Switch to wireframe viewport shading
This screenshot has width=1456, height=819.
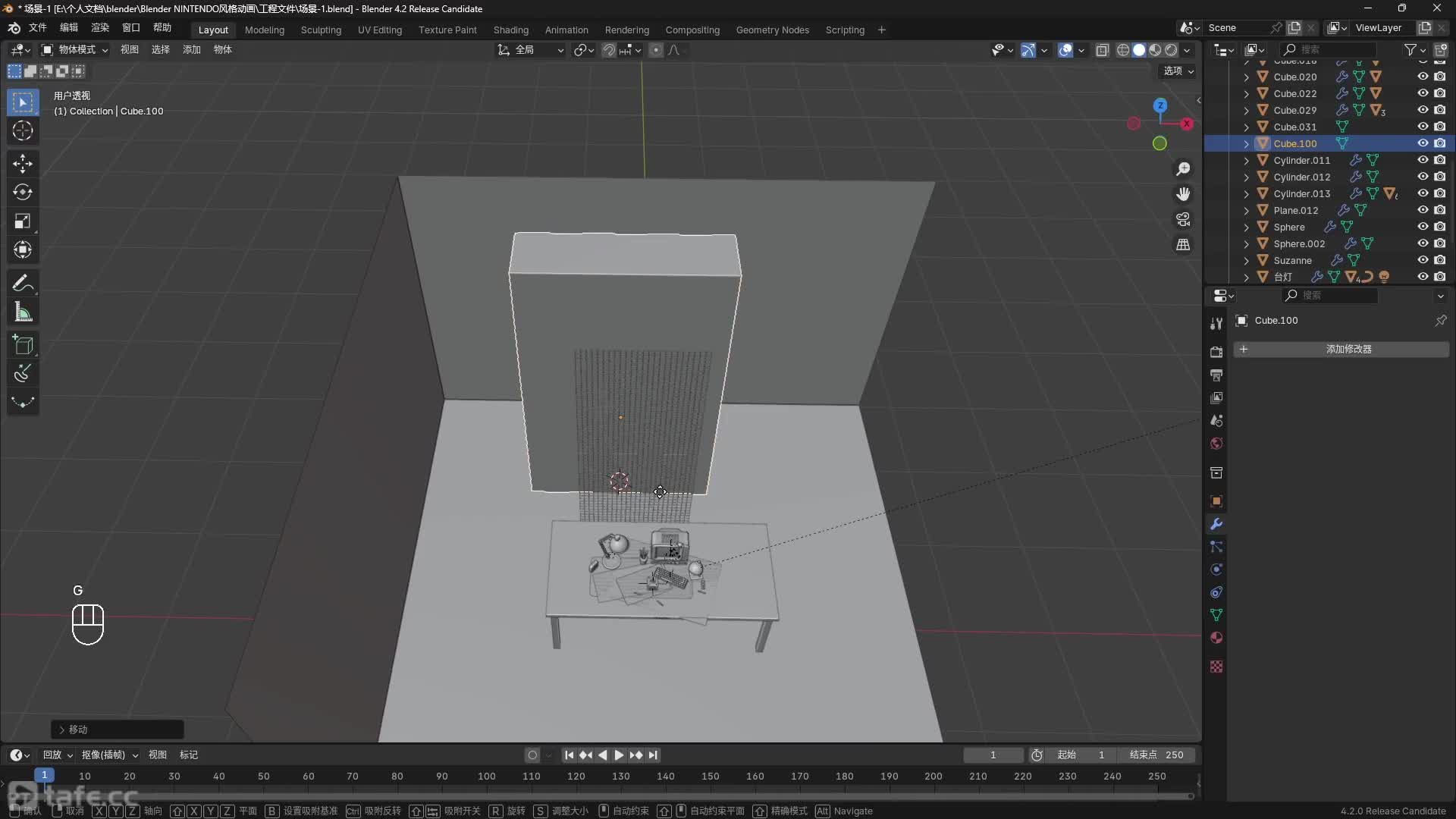tap(1123, 50)
